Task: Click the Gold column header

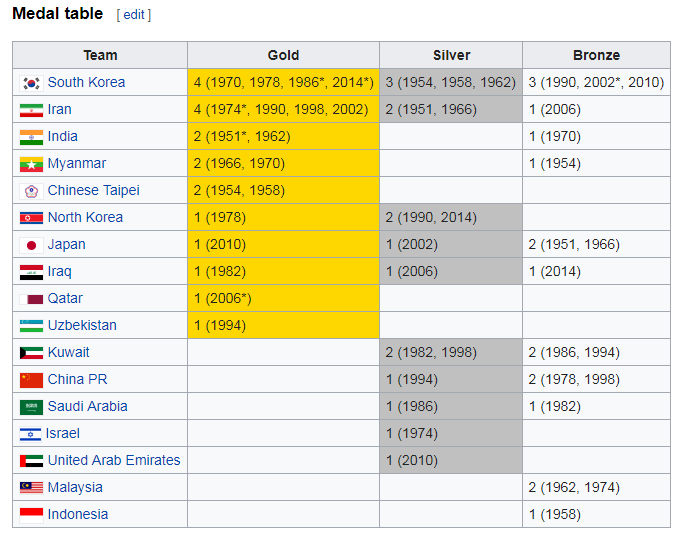Action: coord(284,56)
